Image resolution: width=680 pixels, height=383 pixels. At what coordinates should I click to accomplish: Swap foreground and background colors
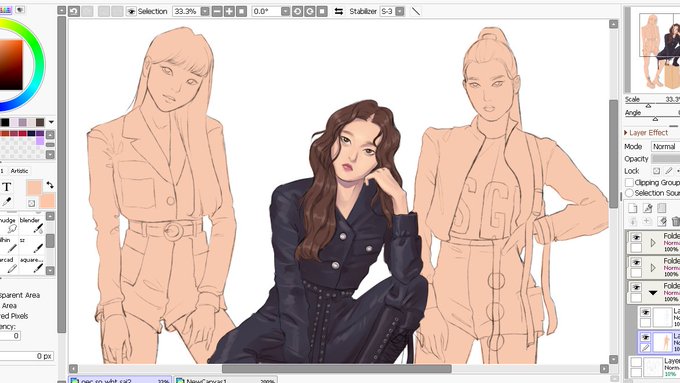(x=50, y=185)
